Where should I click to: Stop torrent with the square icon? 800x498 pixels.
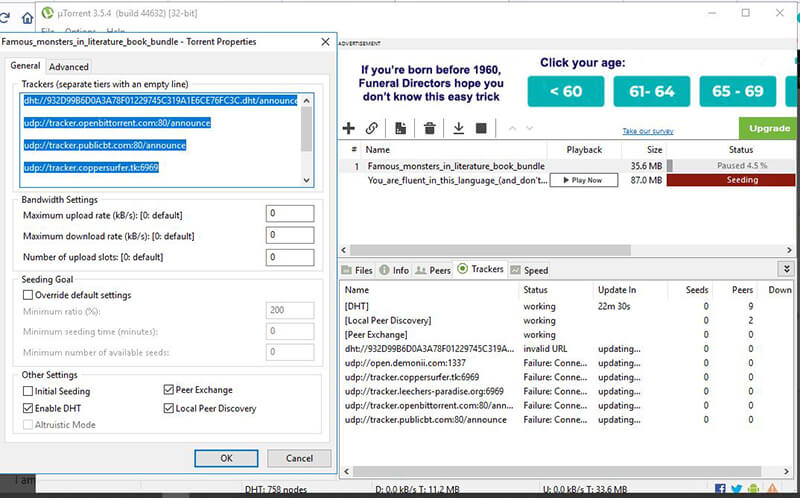pos(481,128)
